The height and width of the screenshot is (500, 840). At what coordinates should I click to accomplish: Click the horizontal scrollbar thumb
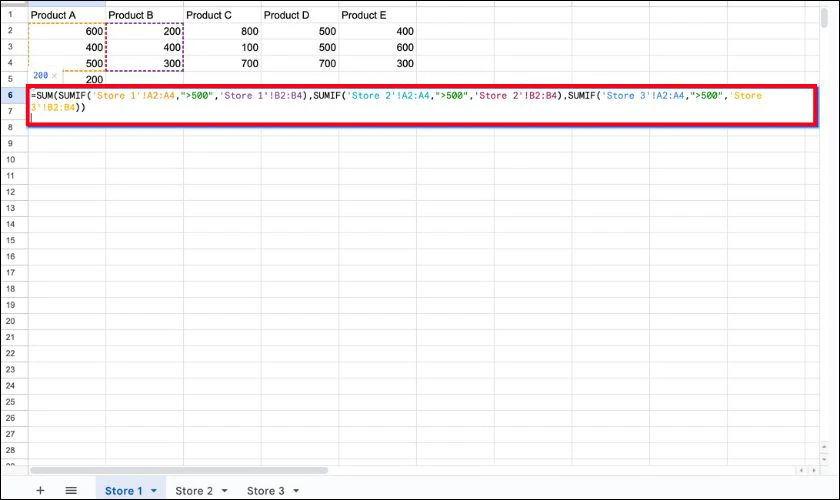point(179,470)
